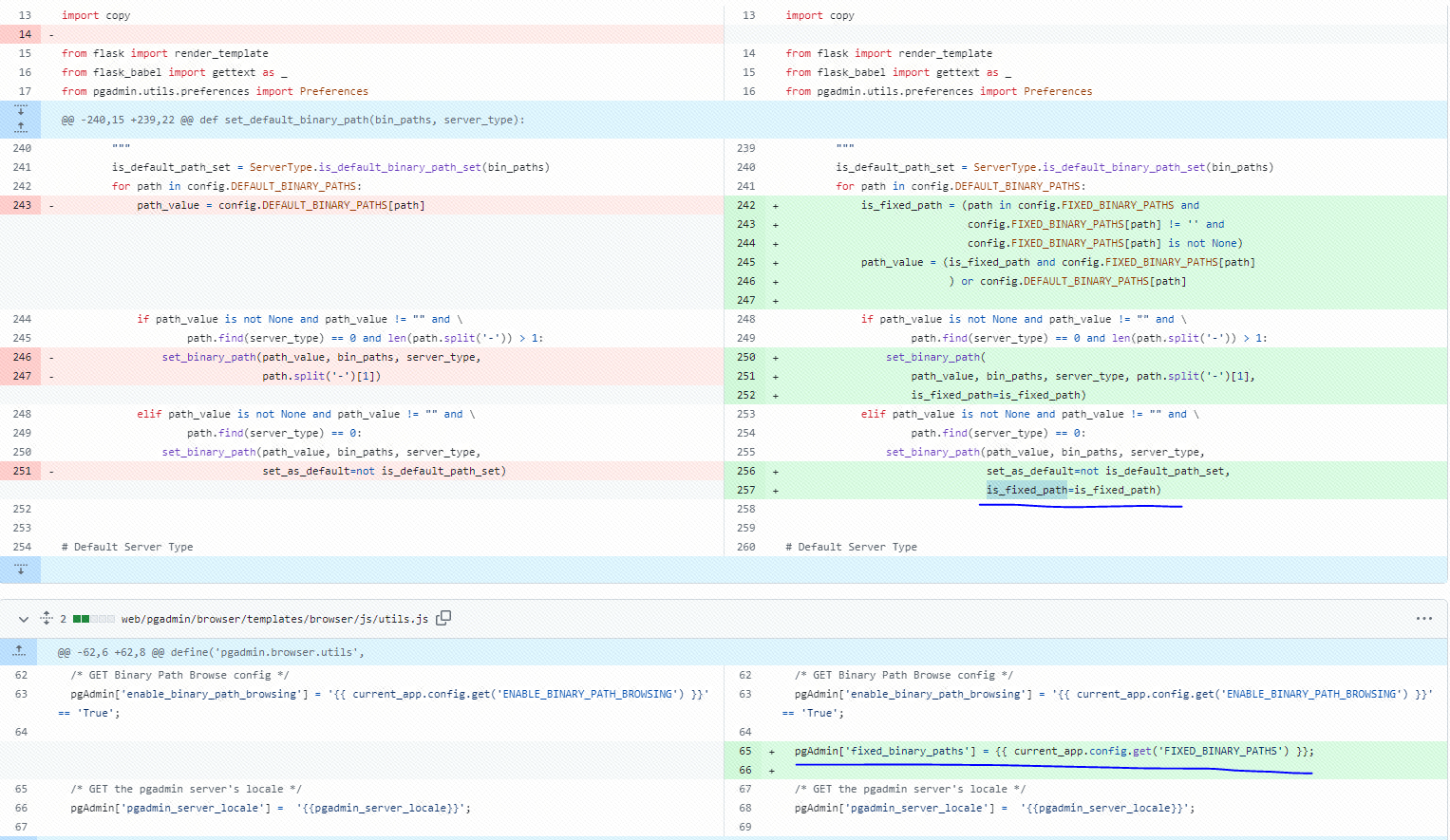Click added line number 252
This screenshot has height=840, width=1450.
[x=746, y=395]
